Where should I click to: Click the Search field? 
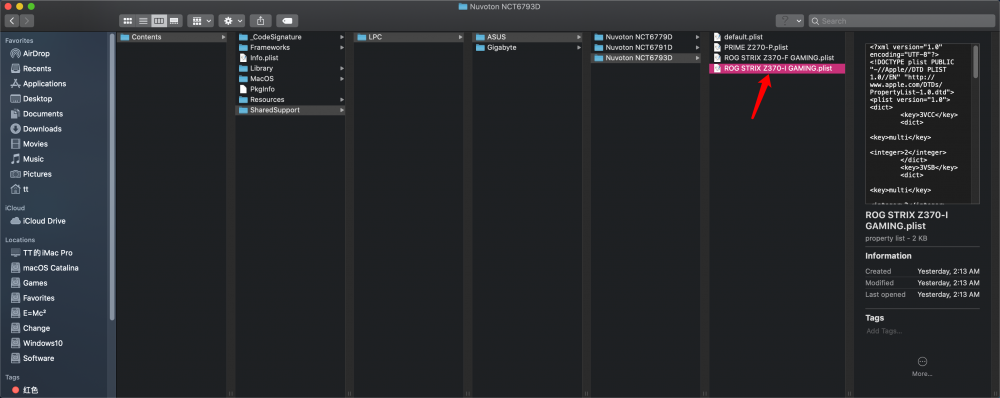click(902, 21)
